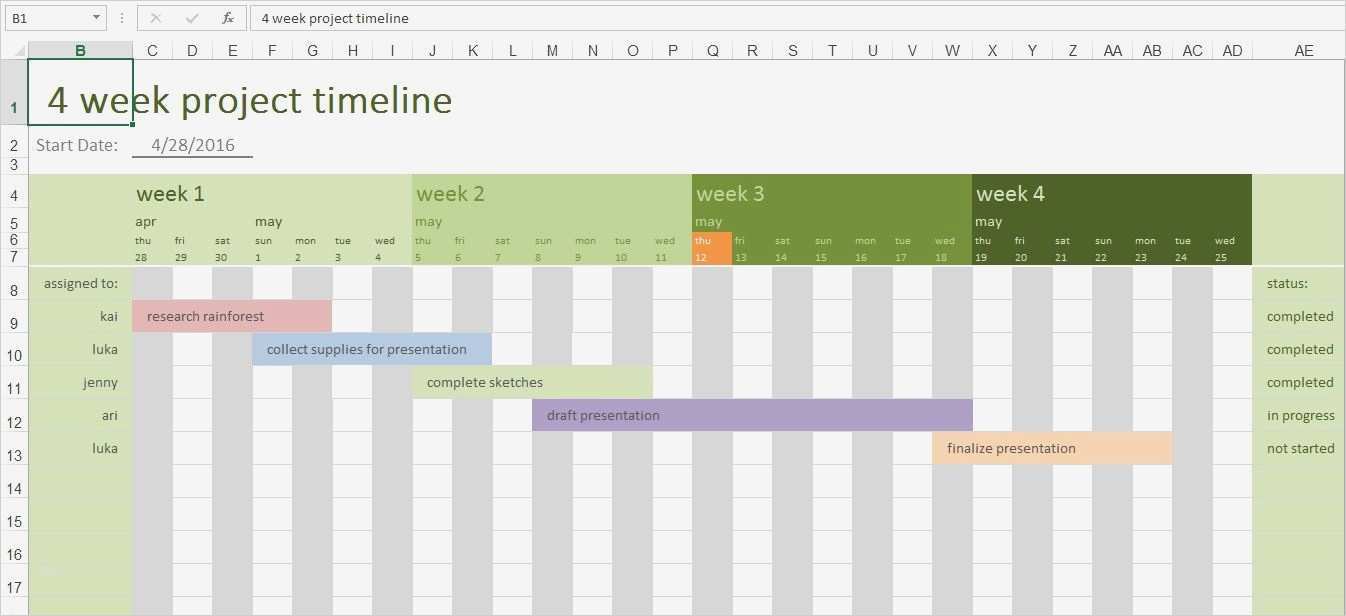Viewport: 1346px width, 616px height.
Task: Select column C header
Action: (x=152, y=50)
